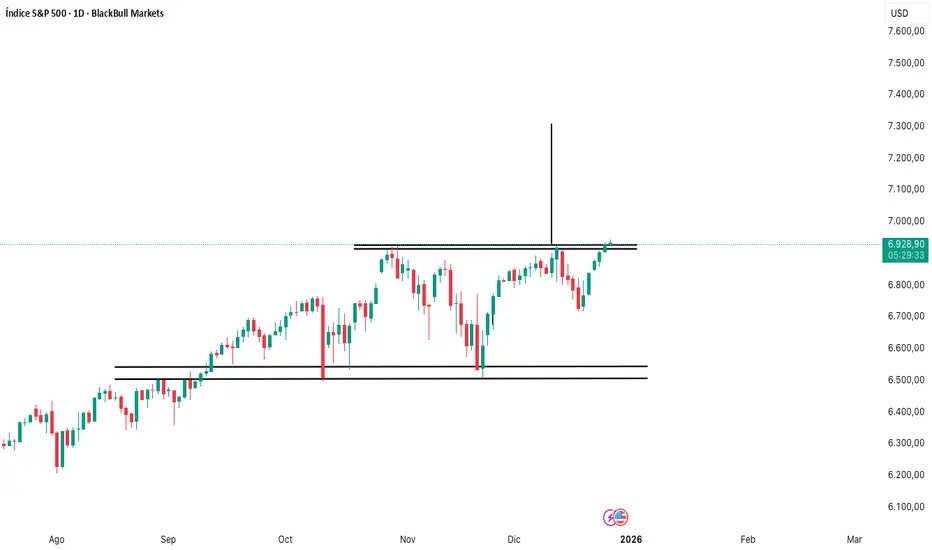Open the USD currency selector

click(x=899, y=13)
